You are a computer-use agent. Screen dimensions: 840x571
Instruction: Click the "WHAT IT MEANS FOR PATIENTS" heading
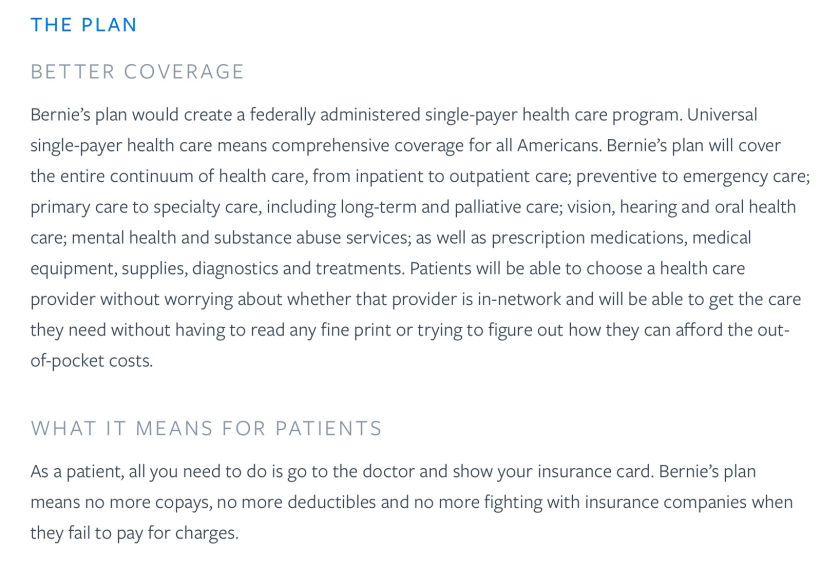(206, 428)
